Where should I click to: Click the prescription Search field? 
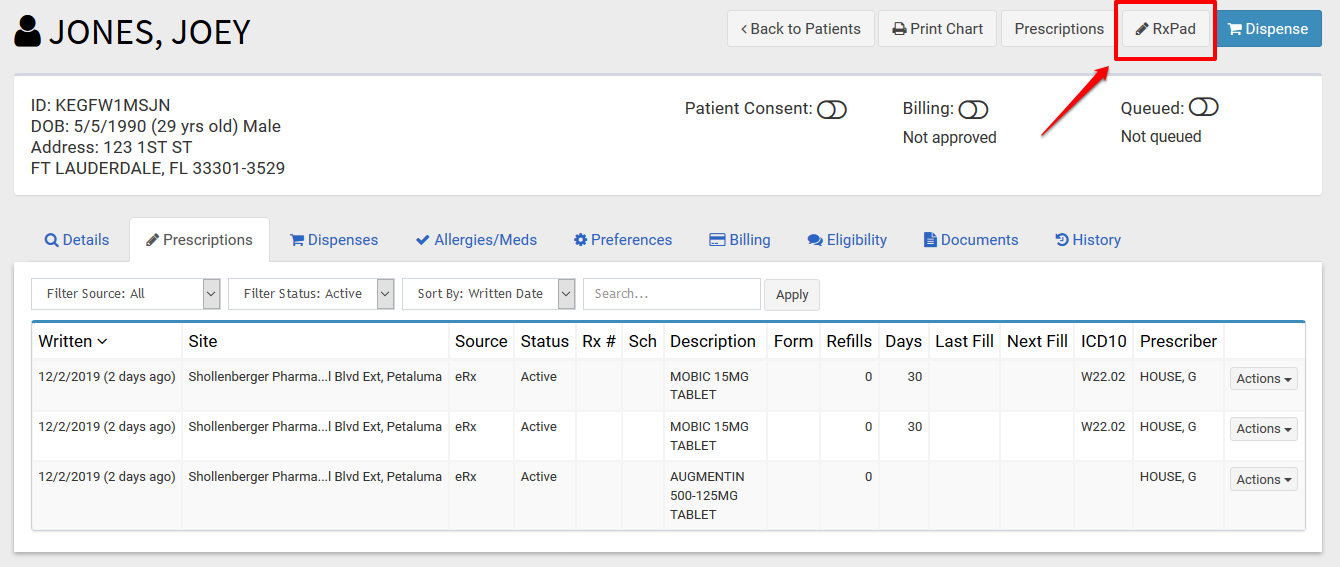671,294
